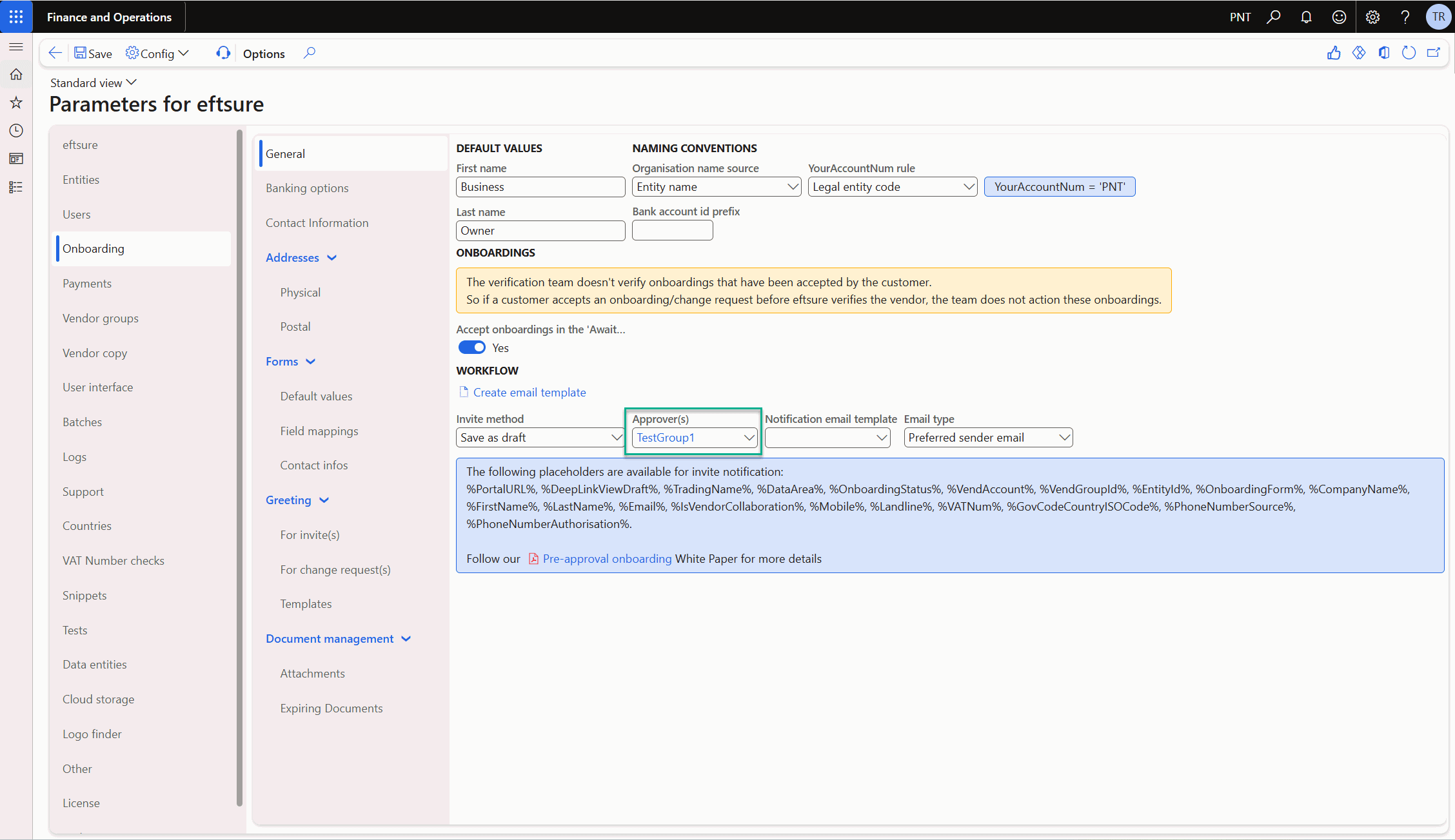Open Recent clock icon in sidebar

16,131
